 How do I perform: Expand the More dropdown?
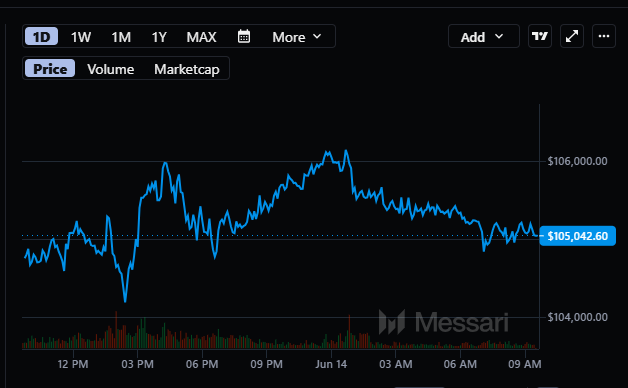[x=297, y=37]
